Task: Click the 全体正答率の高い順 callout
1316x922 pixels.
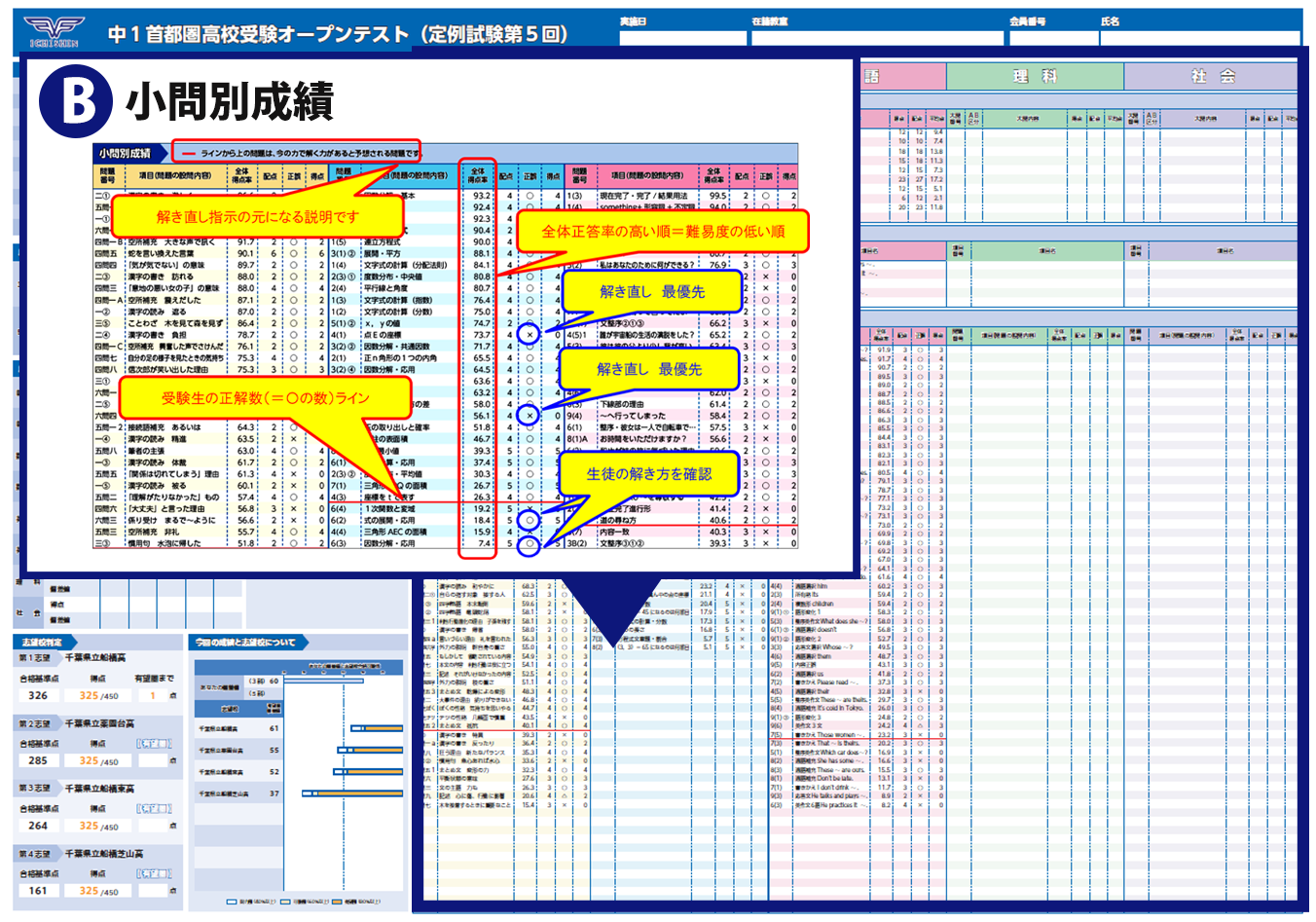Action: point(662,232)
